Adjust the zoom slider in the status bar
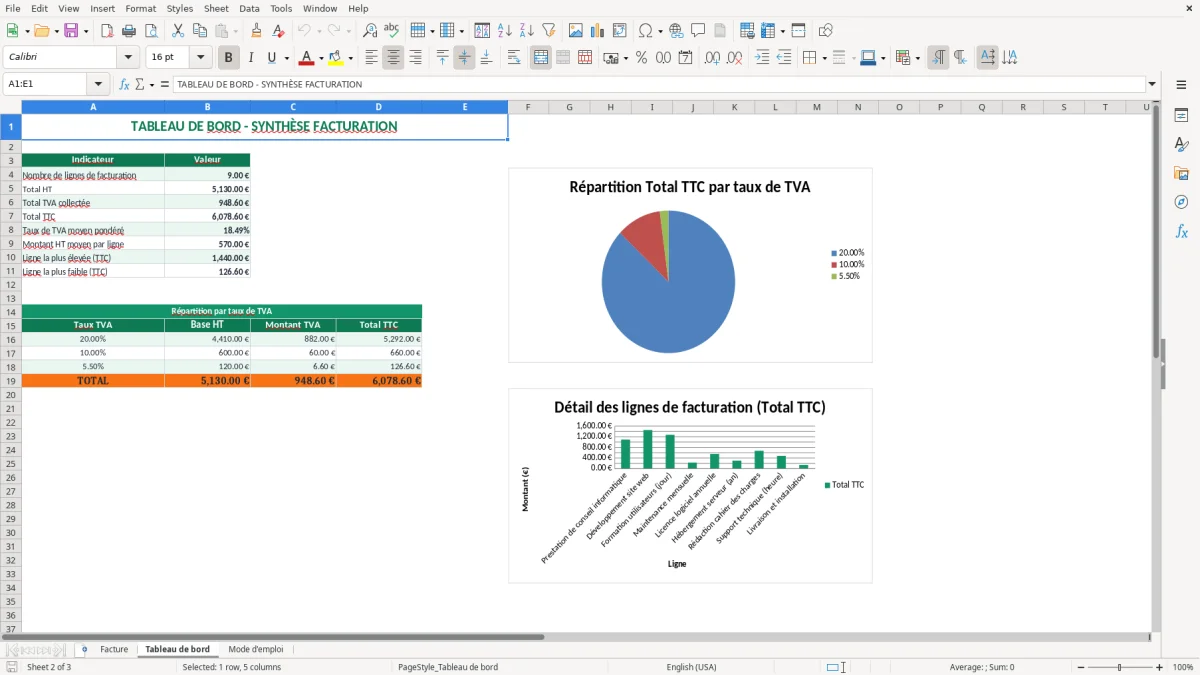The height and width of the screenshot is (675, 1200). tap(1119, 667)
